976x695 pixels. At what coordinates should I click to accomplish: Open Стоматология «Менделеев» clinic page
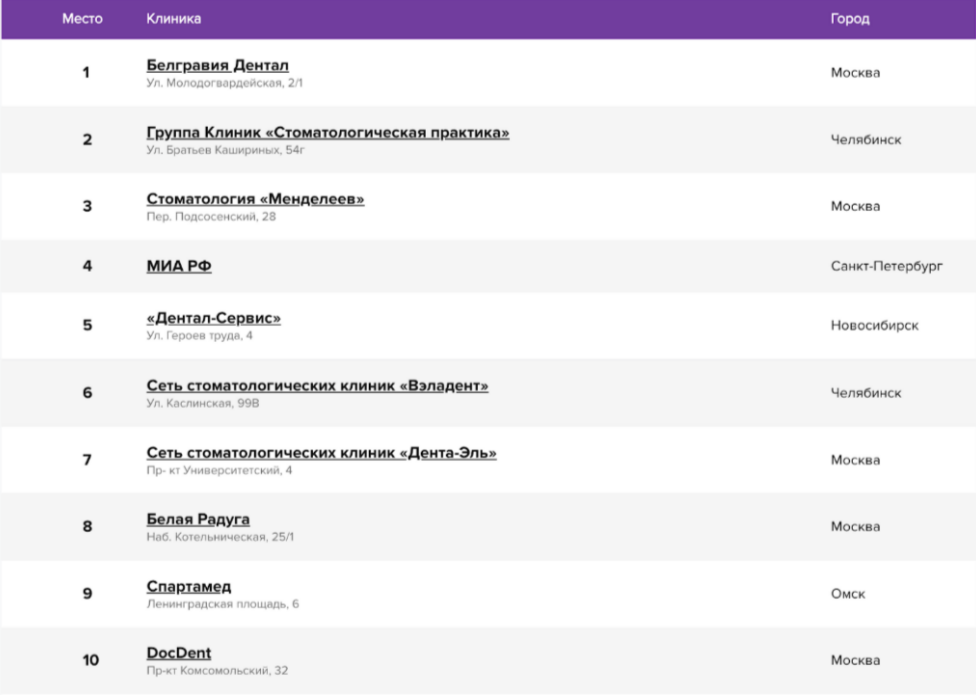coord(255,200)
